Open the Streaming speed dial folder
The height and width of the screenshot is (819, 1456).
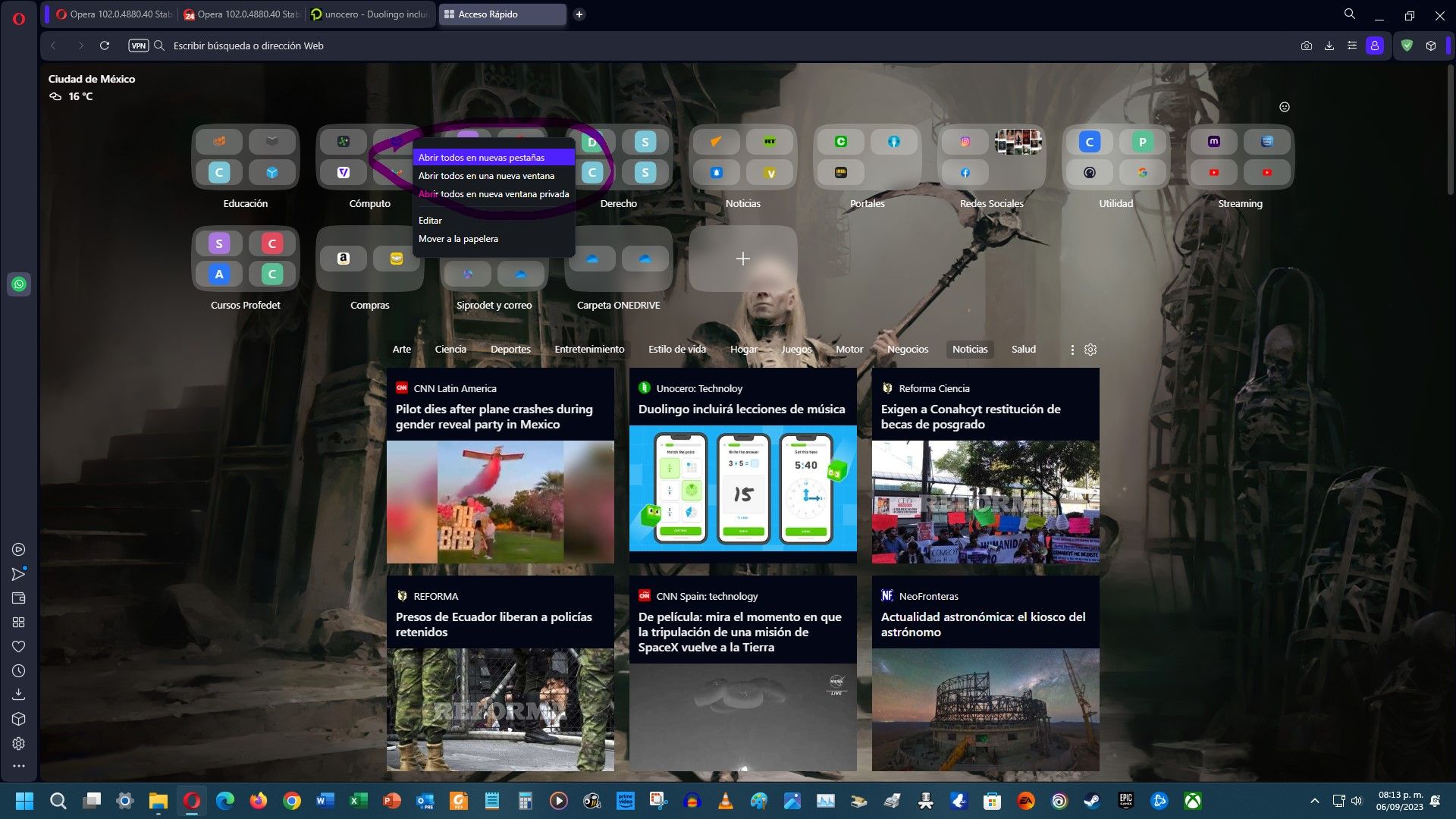1241,157
